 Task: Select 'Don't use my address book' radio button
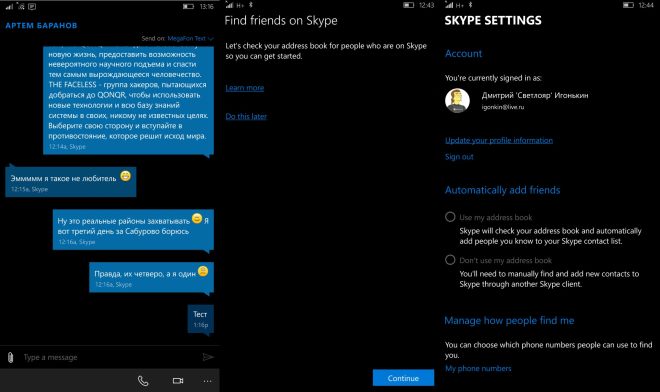coord(450,260)
